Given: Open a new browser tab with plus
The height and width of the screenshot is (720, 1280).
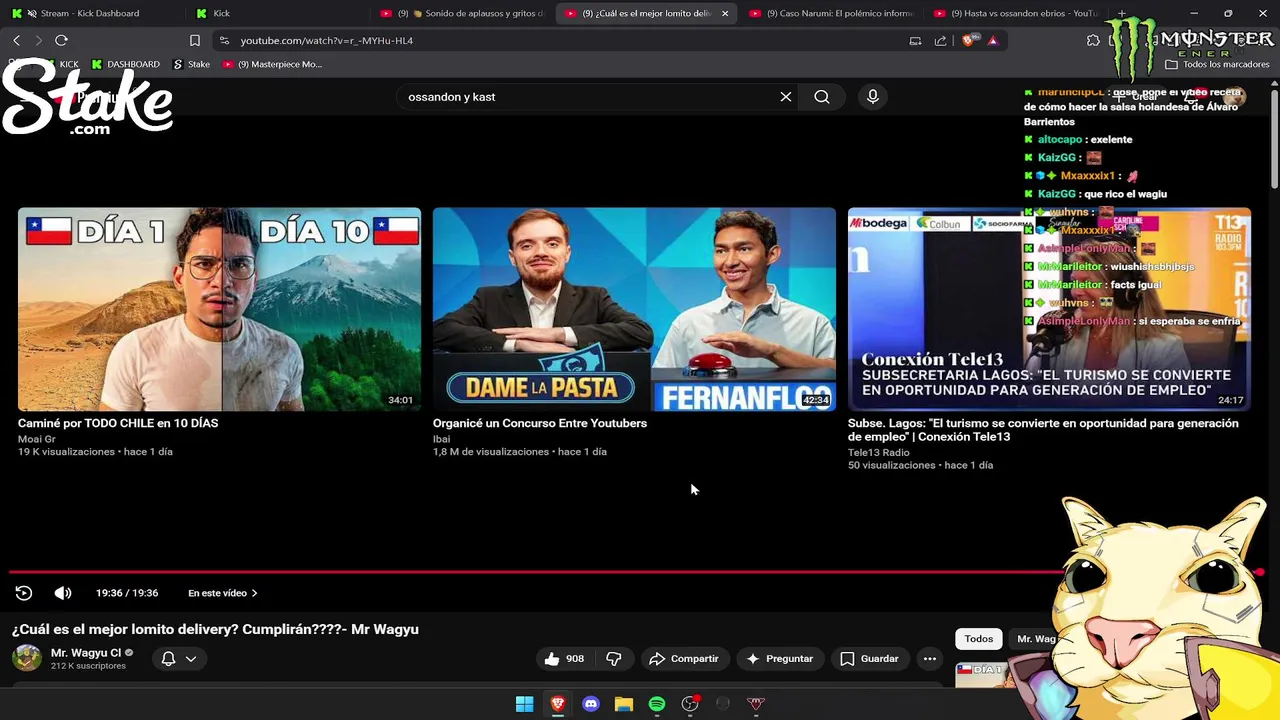Looking at the screenshot, I should point(1121,13).
